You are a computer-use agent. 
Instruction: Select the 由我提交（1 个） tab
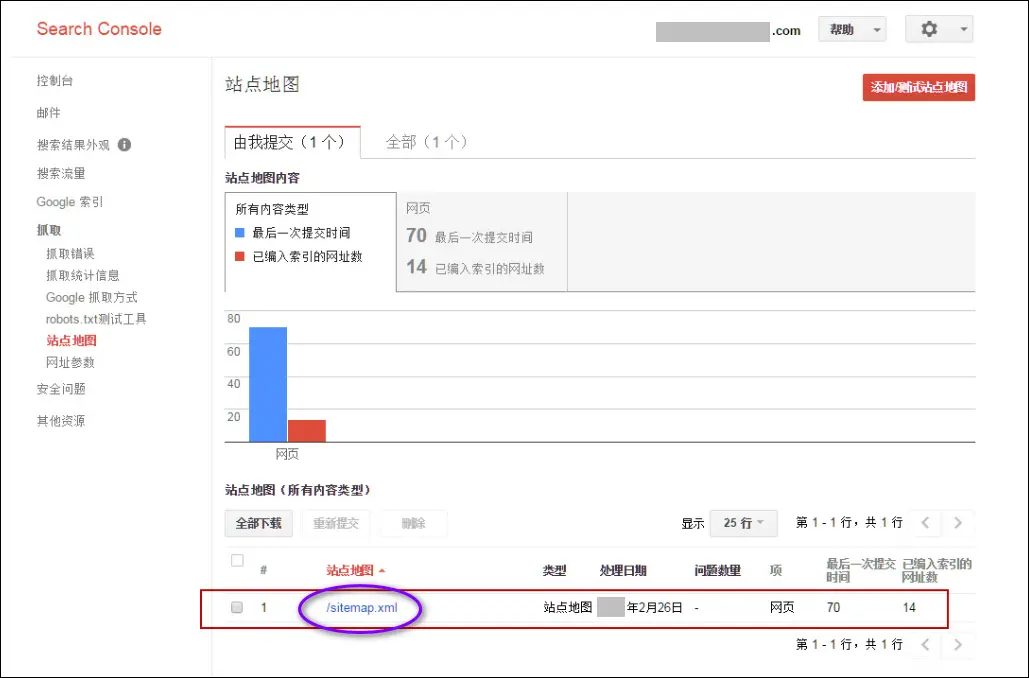point(291,142)
